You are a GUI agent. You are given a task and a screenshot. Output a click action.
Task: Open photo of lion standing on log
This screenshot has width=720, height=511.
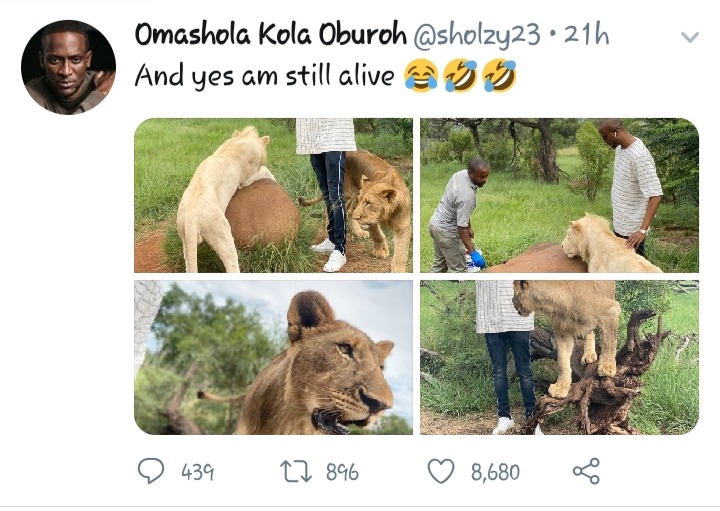559,357
